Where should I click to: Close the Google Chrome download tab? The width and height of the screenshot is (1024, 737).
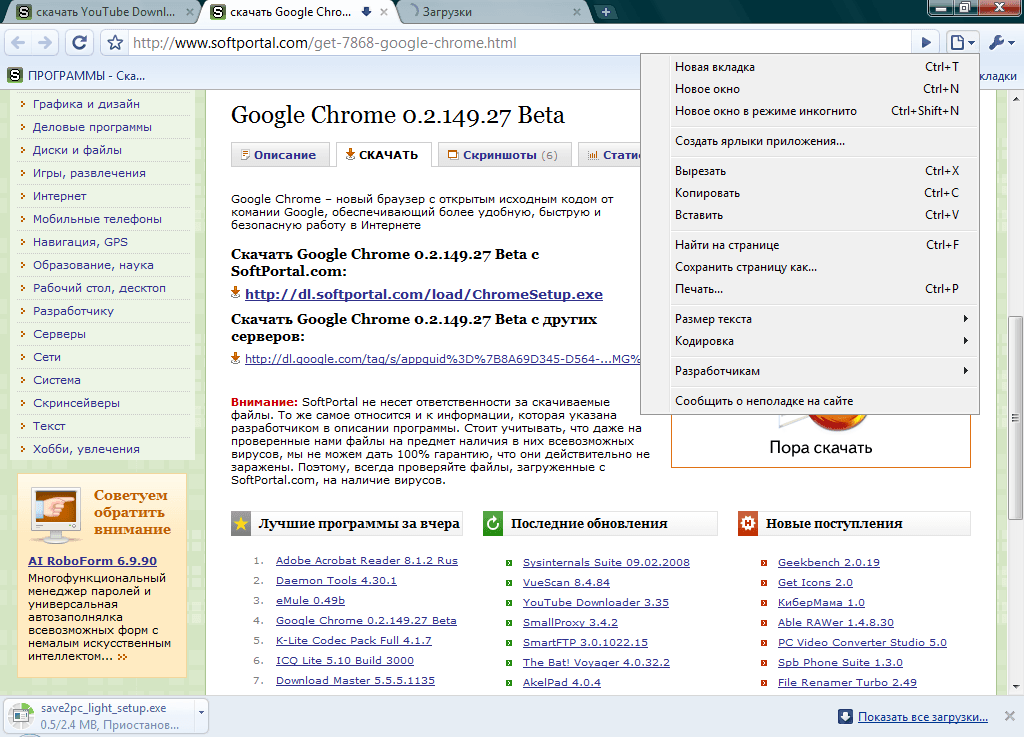[384, 12]
